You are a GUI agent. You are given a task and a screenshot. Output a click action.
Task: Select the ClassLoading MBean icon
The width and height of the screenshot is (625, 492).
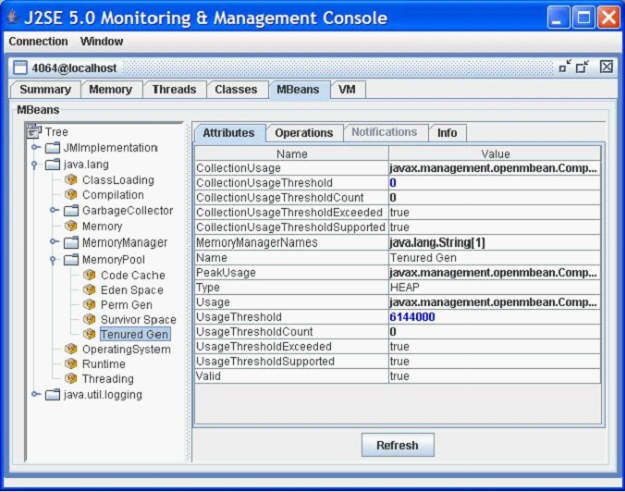coord(71,180)
